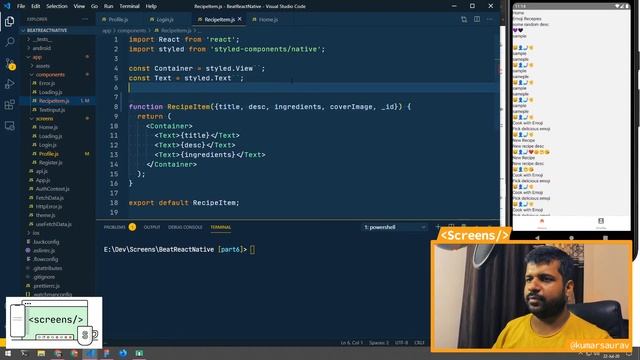Open Error.js in the components folder
Image resolution: width=640 pixels, height=360 pixels.
tap(47, 83)
